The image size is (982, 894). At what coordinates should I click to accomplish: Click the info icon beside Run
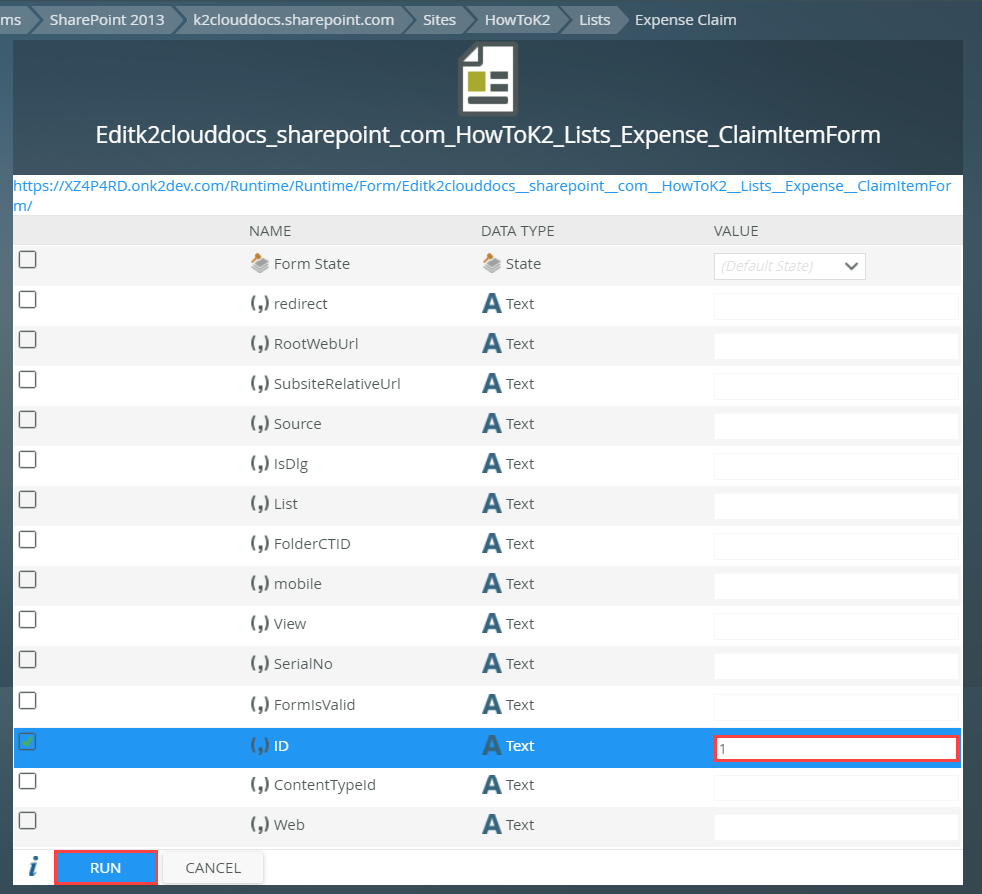[x=33, y=867]
